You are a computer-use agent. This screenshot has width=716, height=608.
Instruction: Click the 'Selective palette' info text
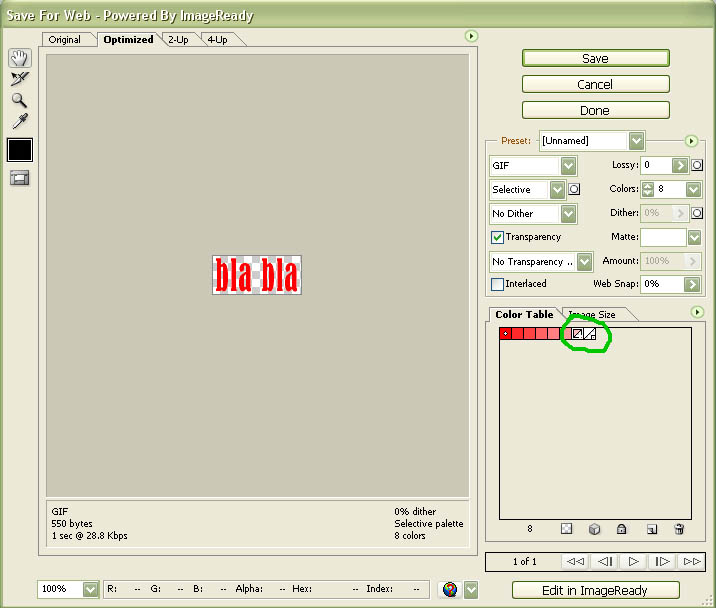tap(429, 523)
